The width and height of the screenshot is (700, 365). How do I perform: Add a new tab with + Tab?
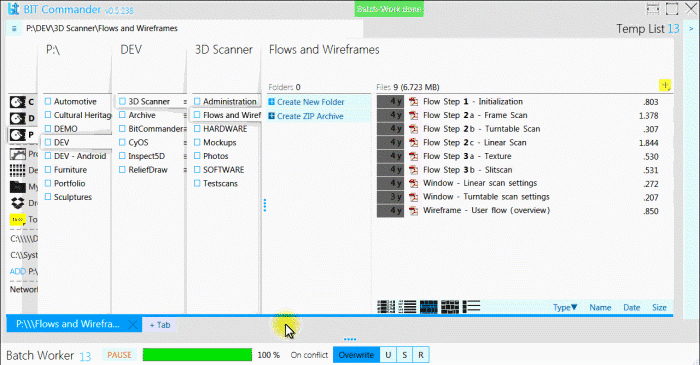tap(160, 325)
